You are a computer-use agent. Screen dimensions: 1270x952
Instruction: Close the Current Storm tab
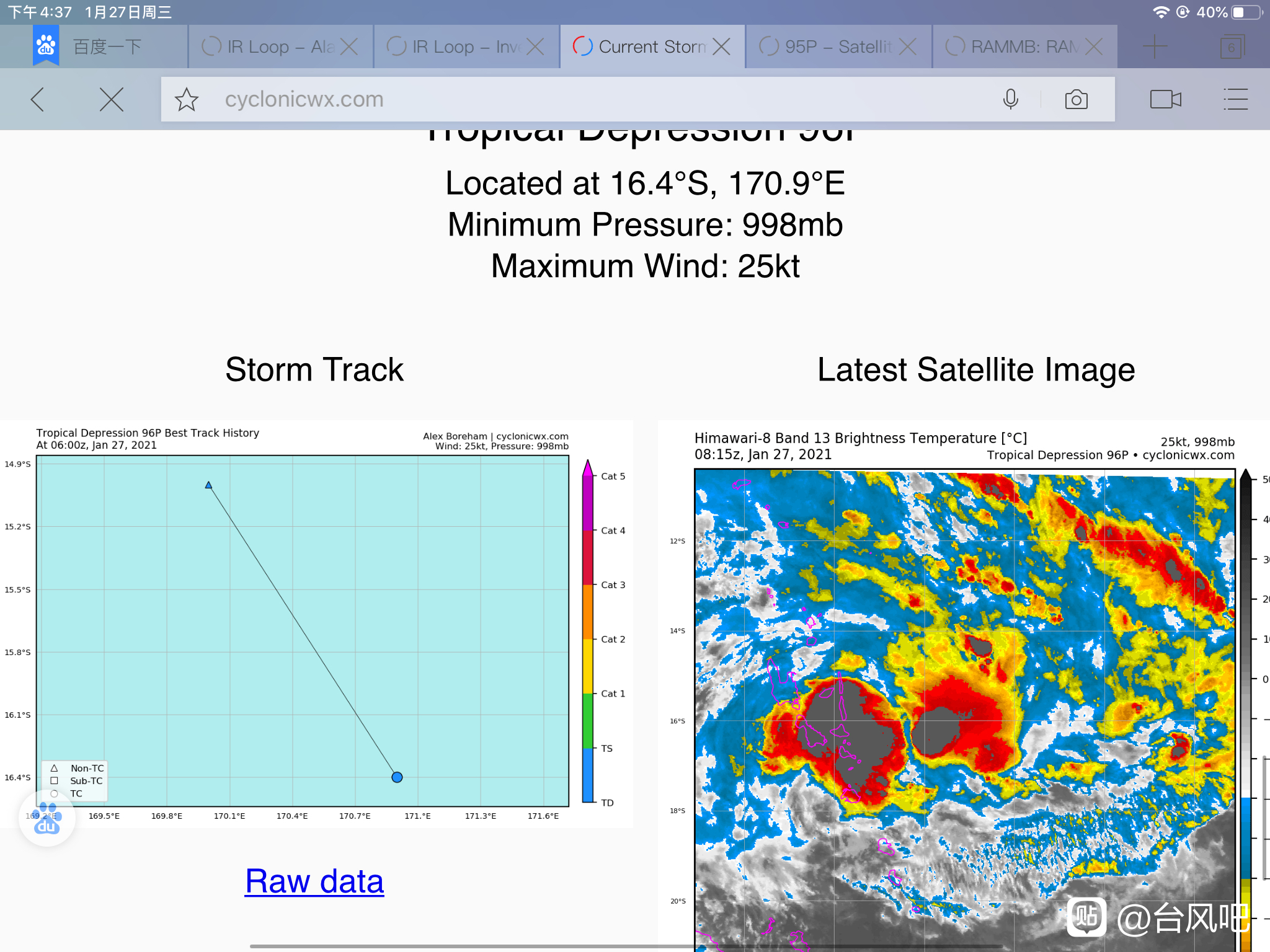coord(721,46)
